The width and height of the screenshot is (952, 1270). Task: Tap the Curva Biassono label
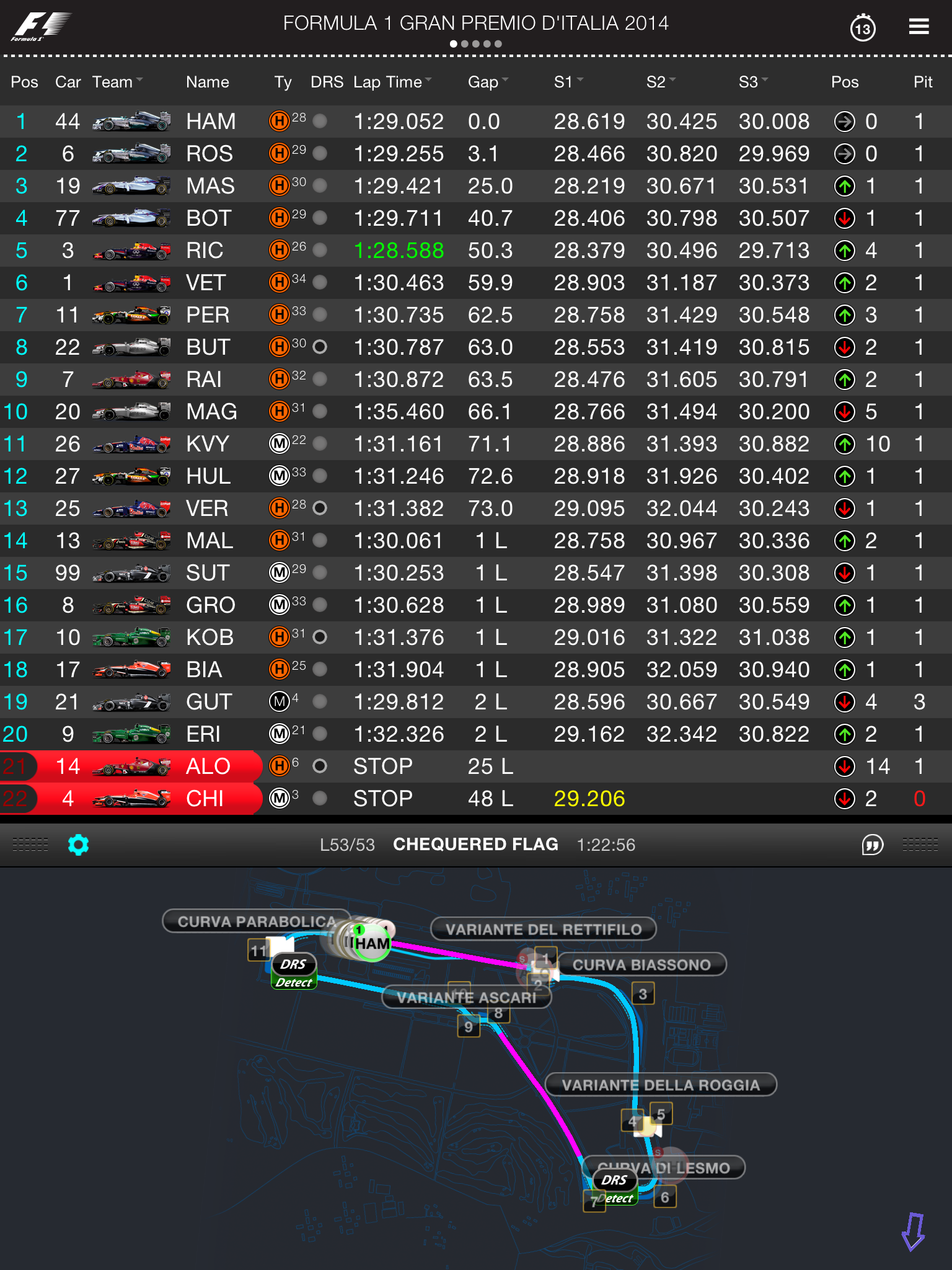coord(641,964)
